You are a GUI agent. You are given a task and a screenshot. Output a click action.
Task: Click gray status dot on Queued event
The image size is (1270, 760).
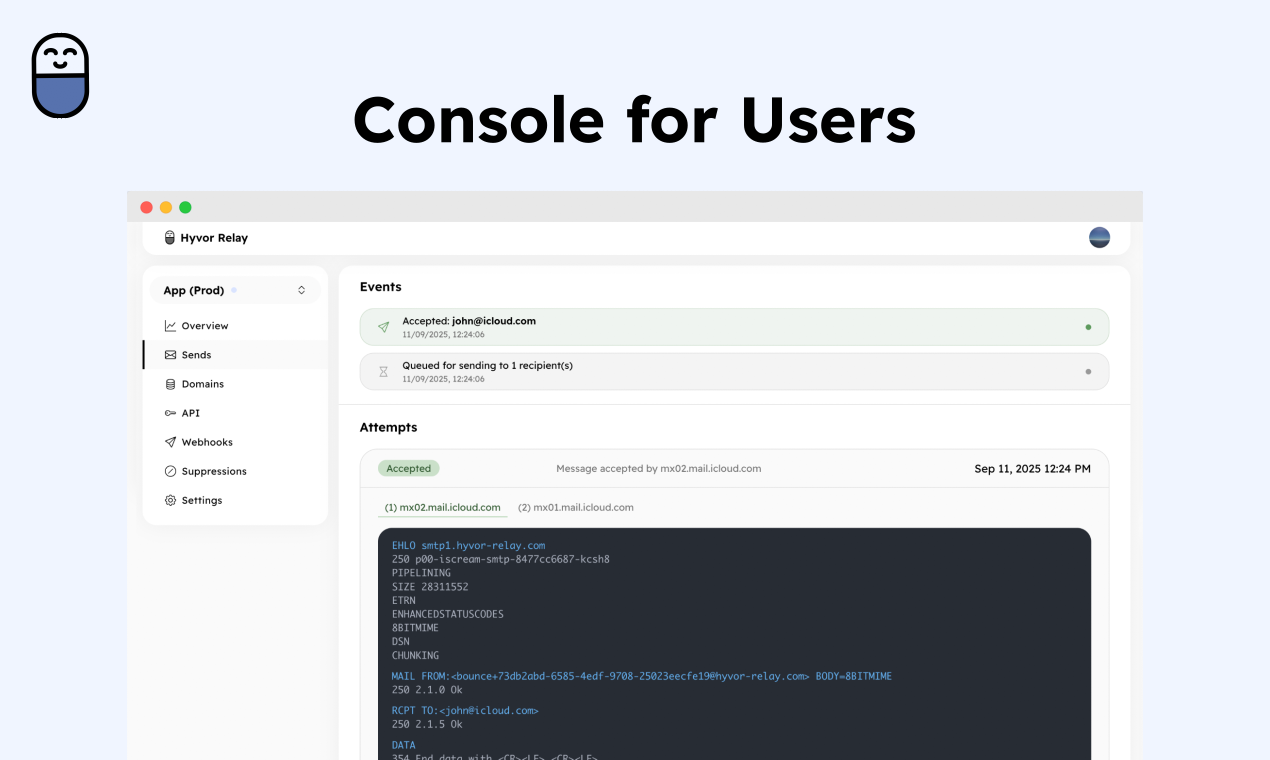pos(1088,372)
